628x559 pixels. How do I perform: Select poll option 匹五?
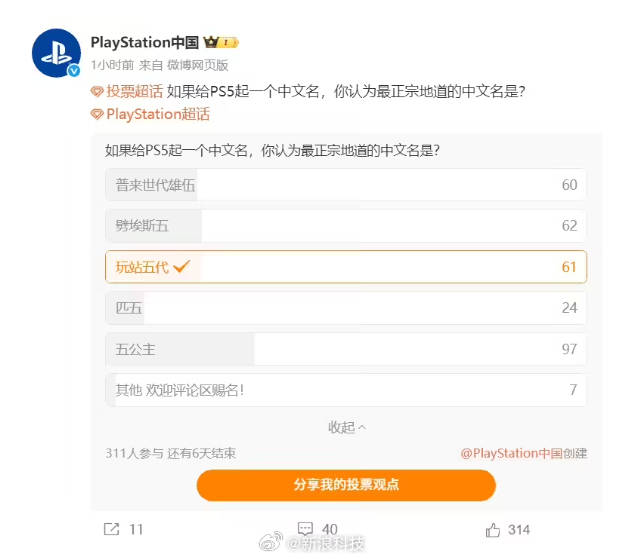click(x=346, y=308)
